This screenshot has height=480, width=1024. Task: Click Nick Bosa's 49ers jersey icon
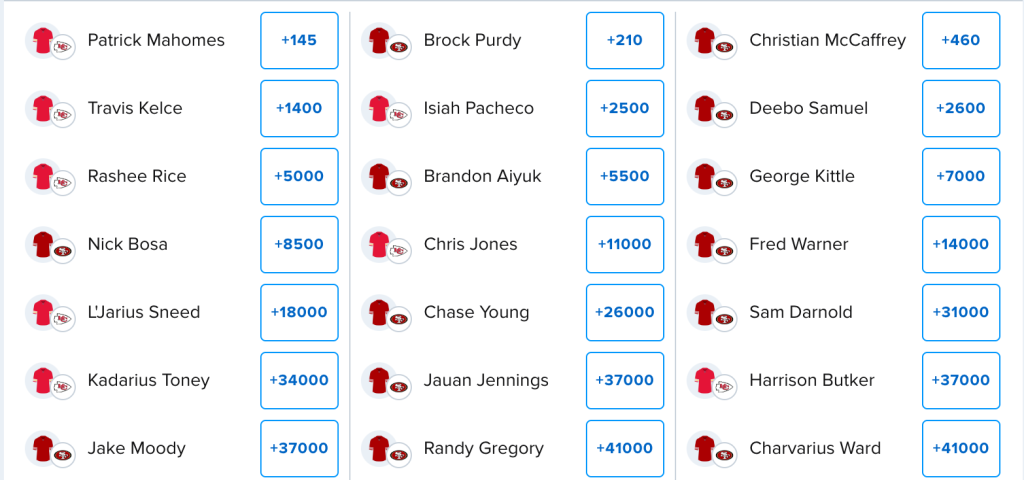click(x=43, y=244)
